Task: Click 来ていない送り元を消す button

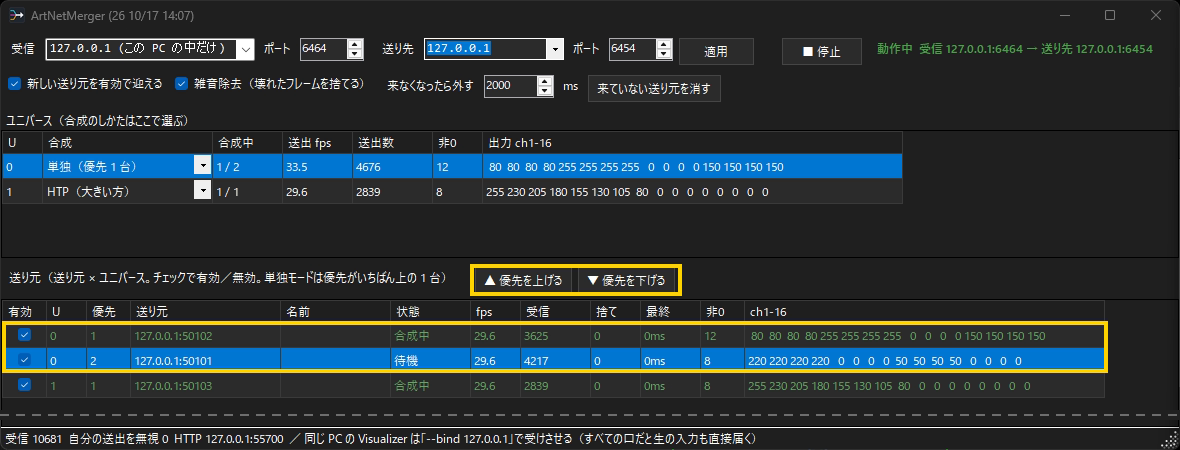Action: pyautogui.click(x=654, y=88)
